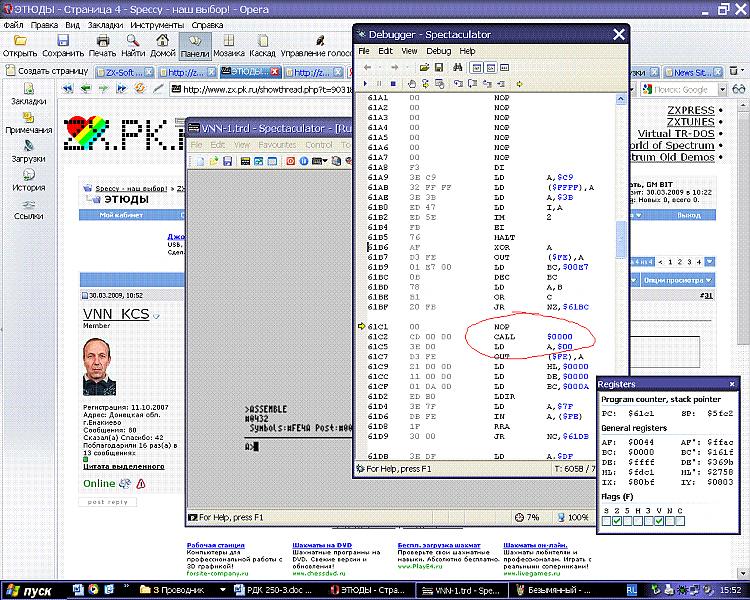Click the Run arrow icon in Debugger toolbar
This screenshot has width=750, height=600.
(x=364, y=84)
